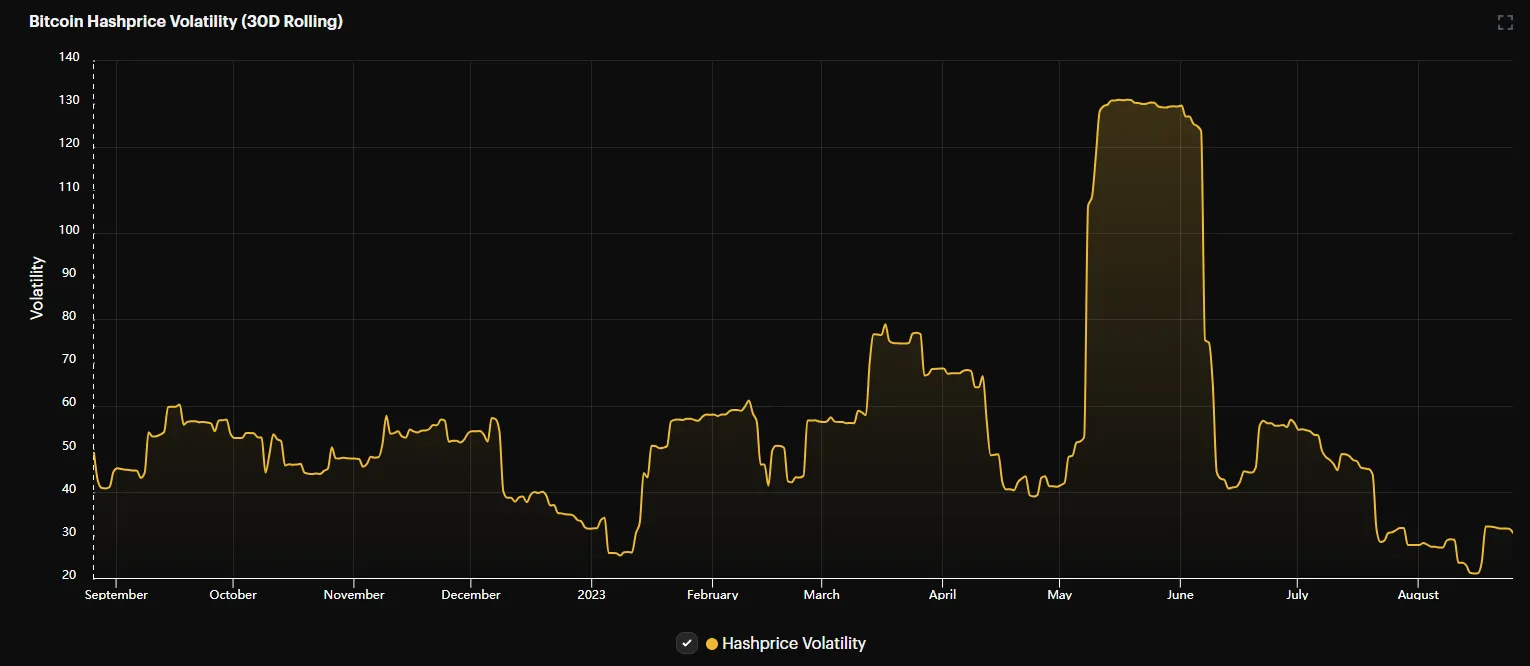1530x666 pixels.
Task: Click the September axis label
Action: (116, 594)
